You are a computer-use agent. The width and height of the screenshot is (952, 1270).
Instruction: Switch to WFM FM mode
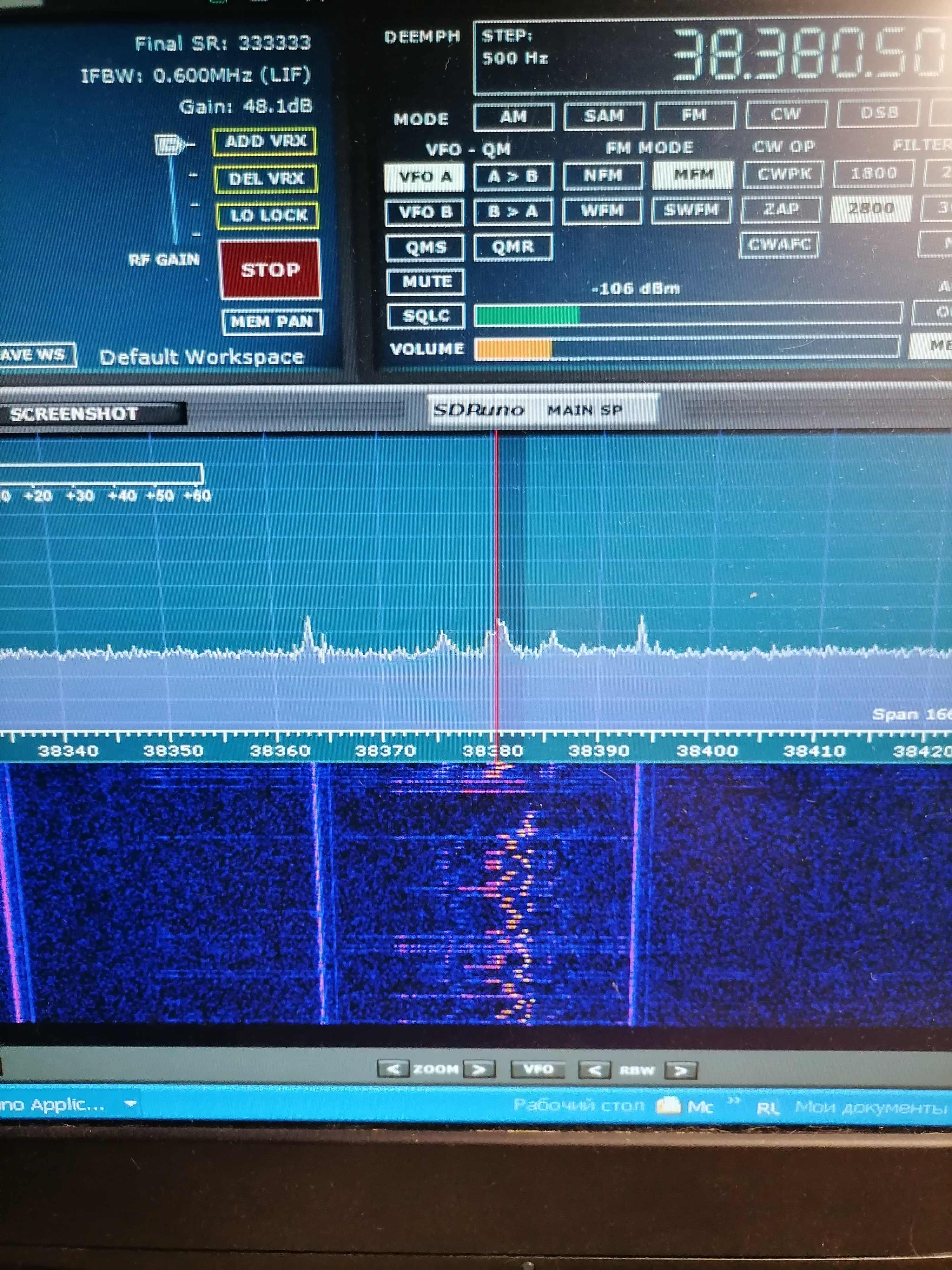click(602, 211)
